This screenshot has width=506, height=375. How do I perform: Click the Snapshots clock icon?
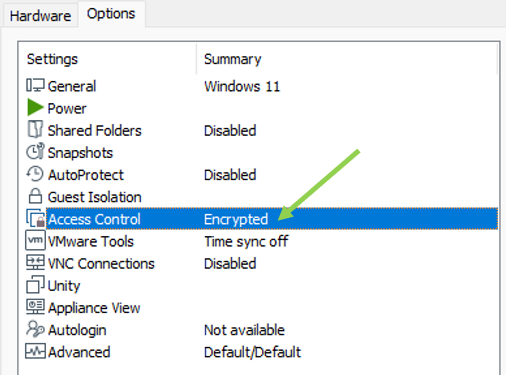(35, 152)
